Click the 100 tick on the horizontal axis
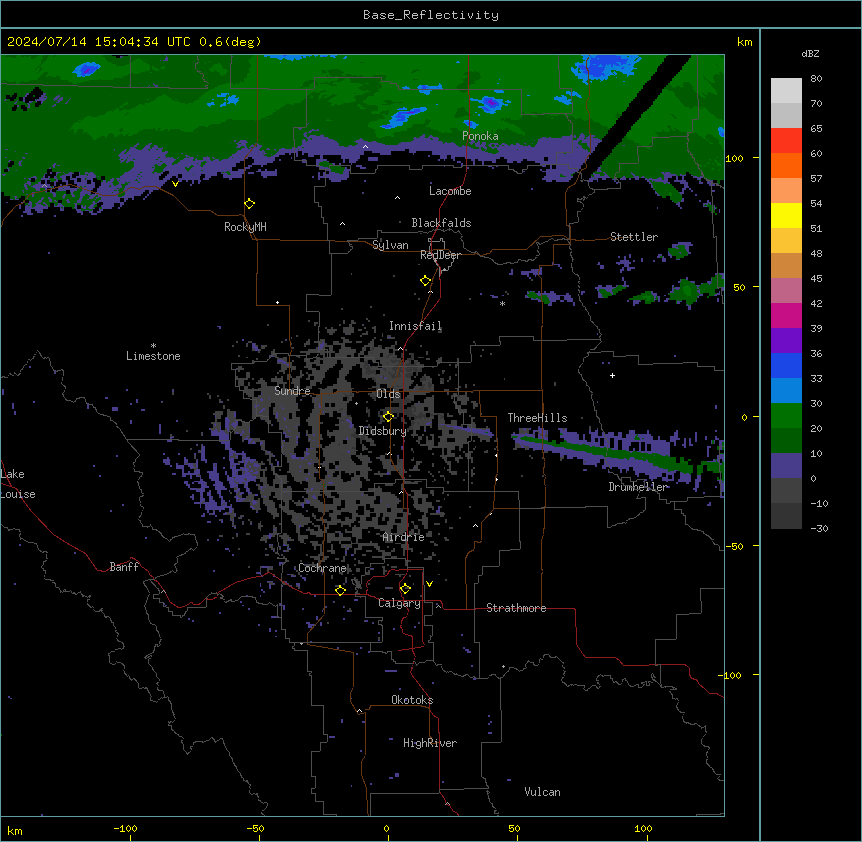 (644, 829)
